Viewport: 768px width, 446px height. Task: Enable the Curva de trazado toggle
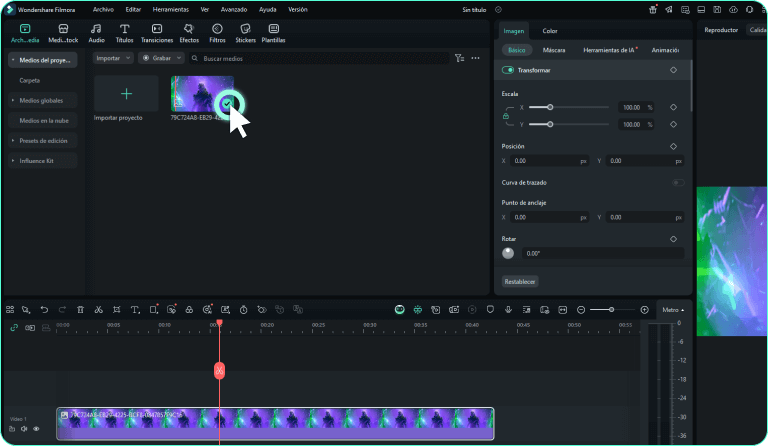(x=678, y=183)
